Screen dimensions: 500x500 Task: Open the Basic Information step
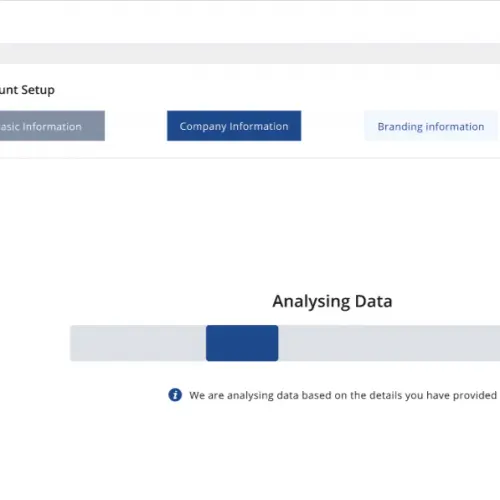coord(52,126)
